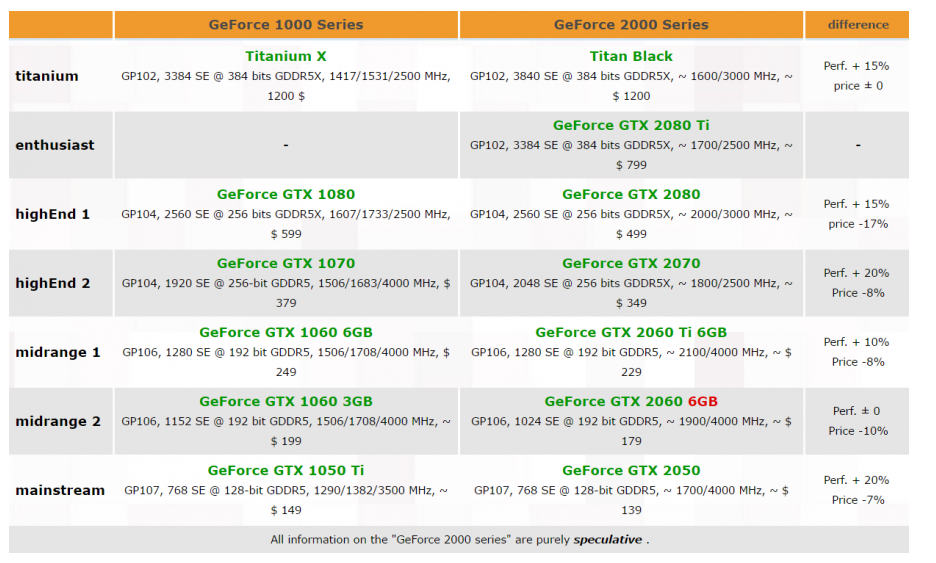Click the red 6GB text on GTX 2060

(703, 402)
